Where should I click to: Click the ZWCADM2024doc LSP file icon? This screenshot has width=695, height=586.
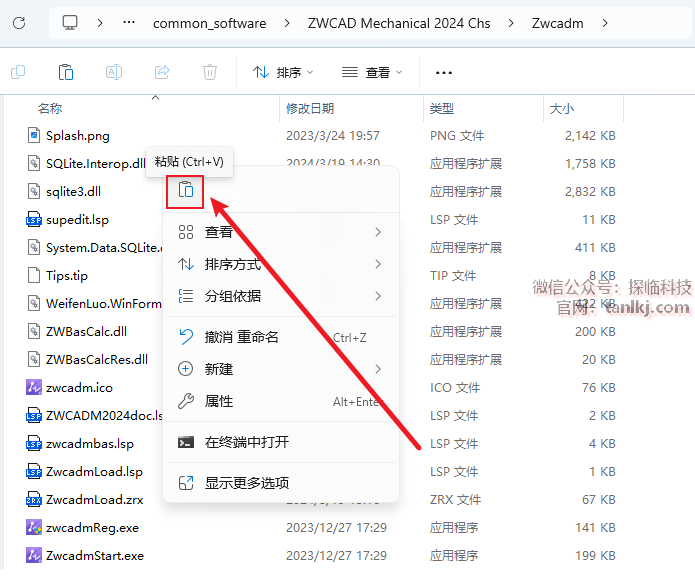34,415
